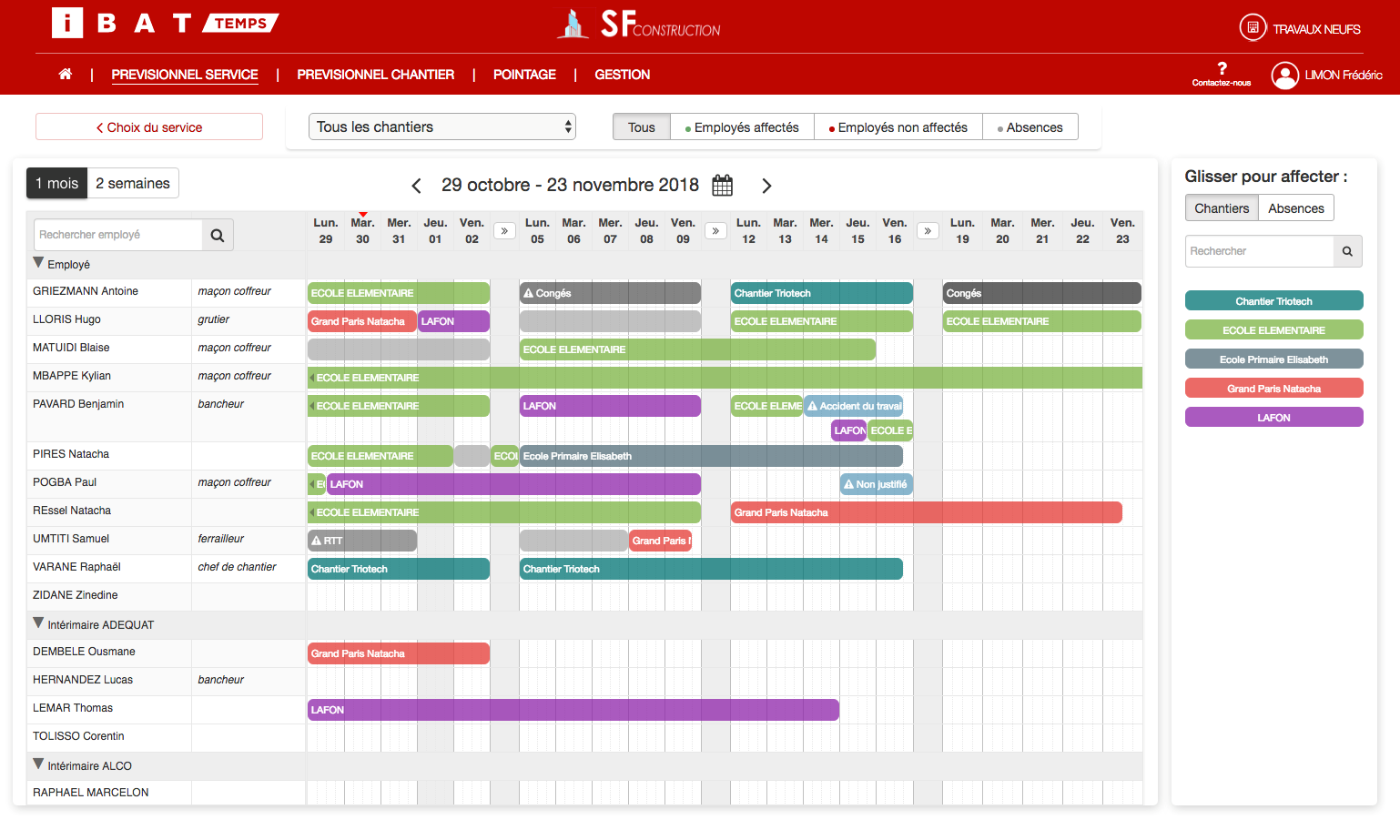Open the Contactez-nous help question mark
Screen dimensions: 1400x840
click(1222, 69)
